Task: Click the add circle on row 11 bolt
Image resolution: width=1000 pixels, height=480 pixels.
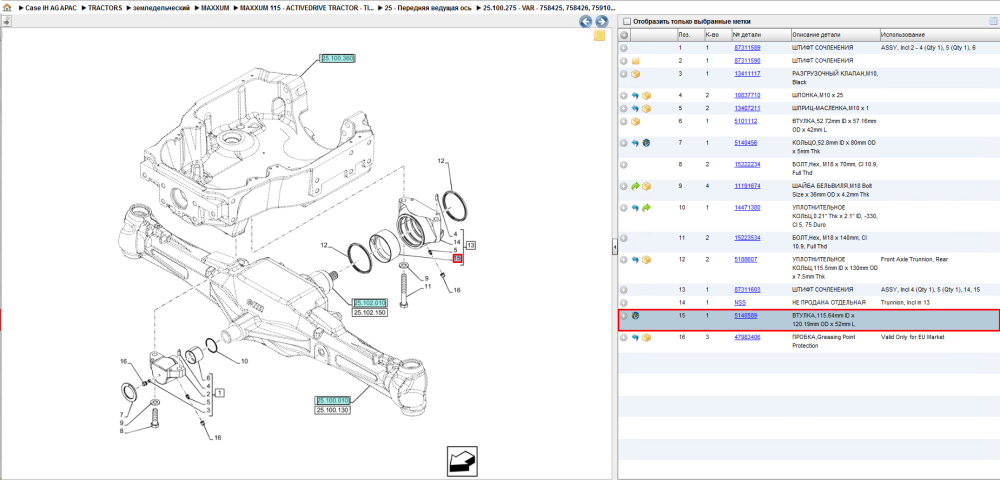Action: pyautogui.click(x=624, y=238)
